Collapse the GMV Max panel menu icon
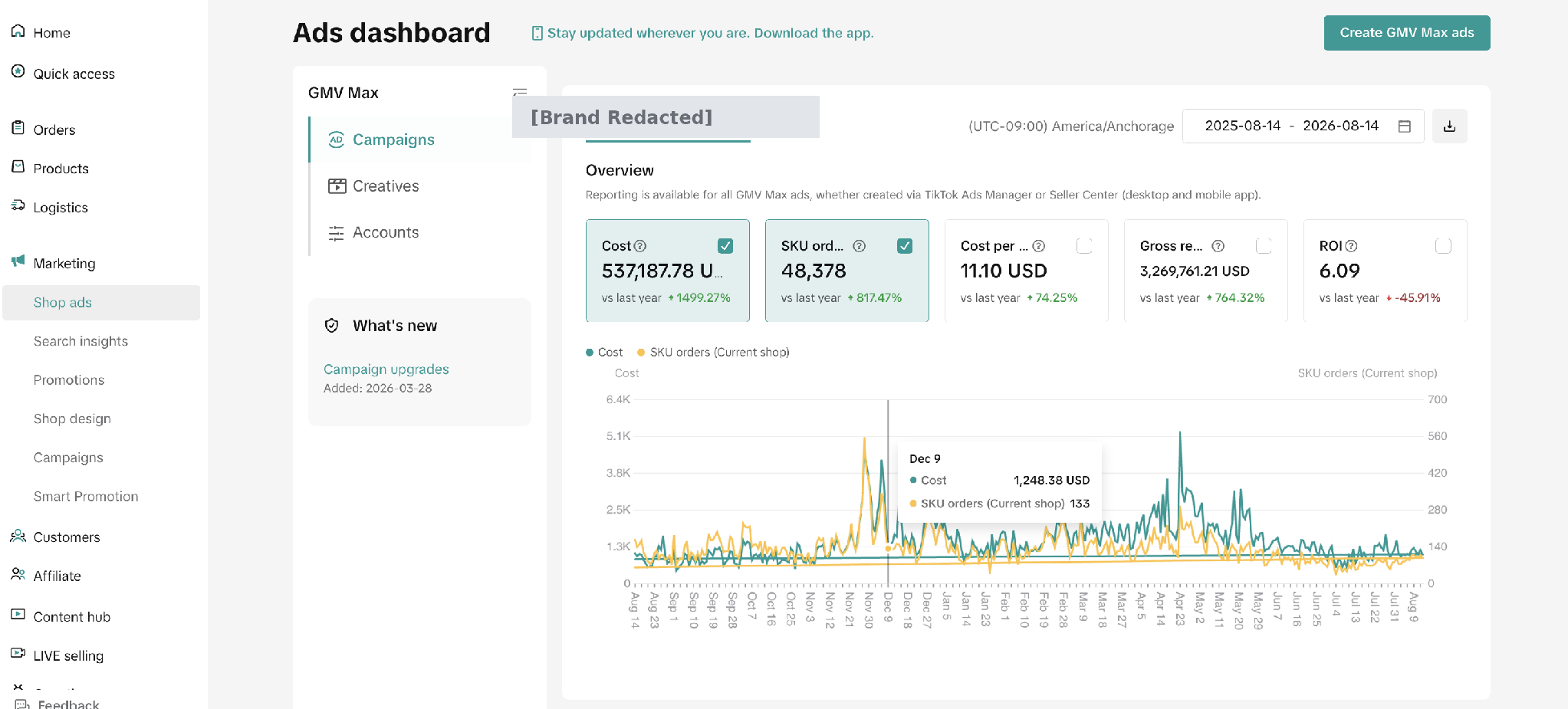1568x709 pixels. pos(520,92)
